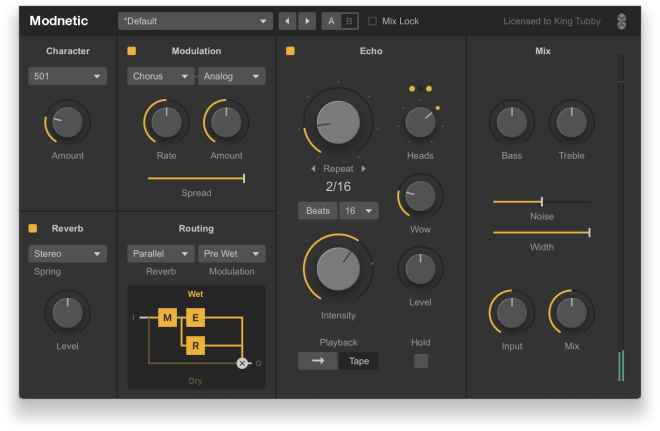Image resolution: width=660 pixels, height=431 pixels.
Task: Go to the previous preset
Action: pos(287,21)
